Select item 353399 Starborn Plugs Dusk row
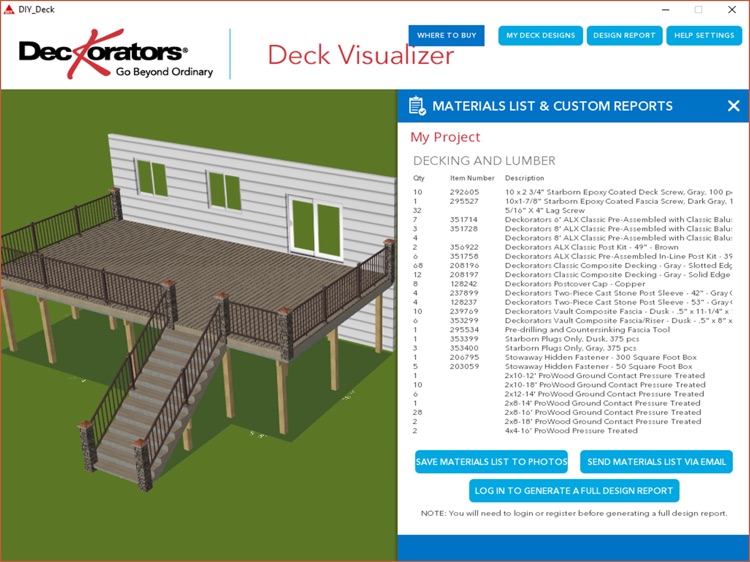This screenshot has width=750, height=562. (x=573, y=339)
